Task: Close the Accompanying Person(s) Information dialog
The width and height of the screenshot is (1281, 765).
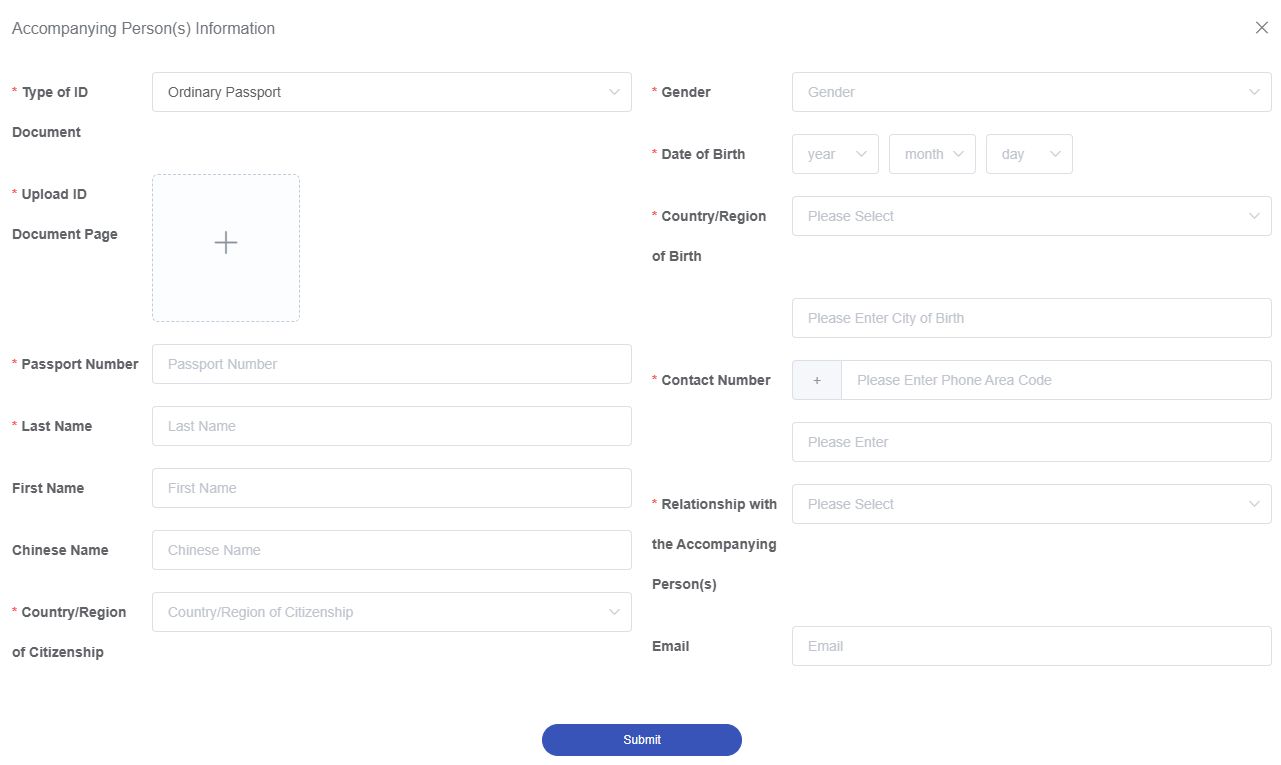Action: tap(1261, 28)
